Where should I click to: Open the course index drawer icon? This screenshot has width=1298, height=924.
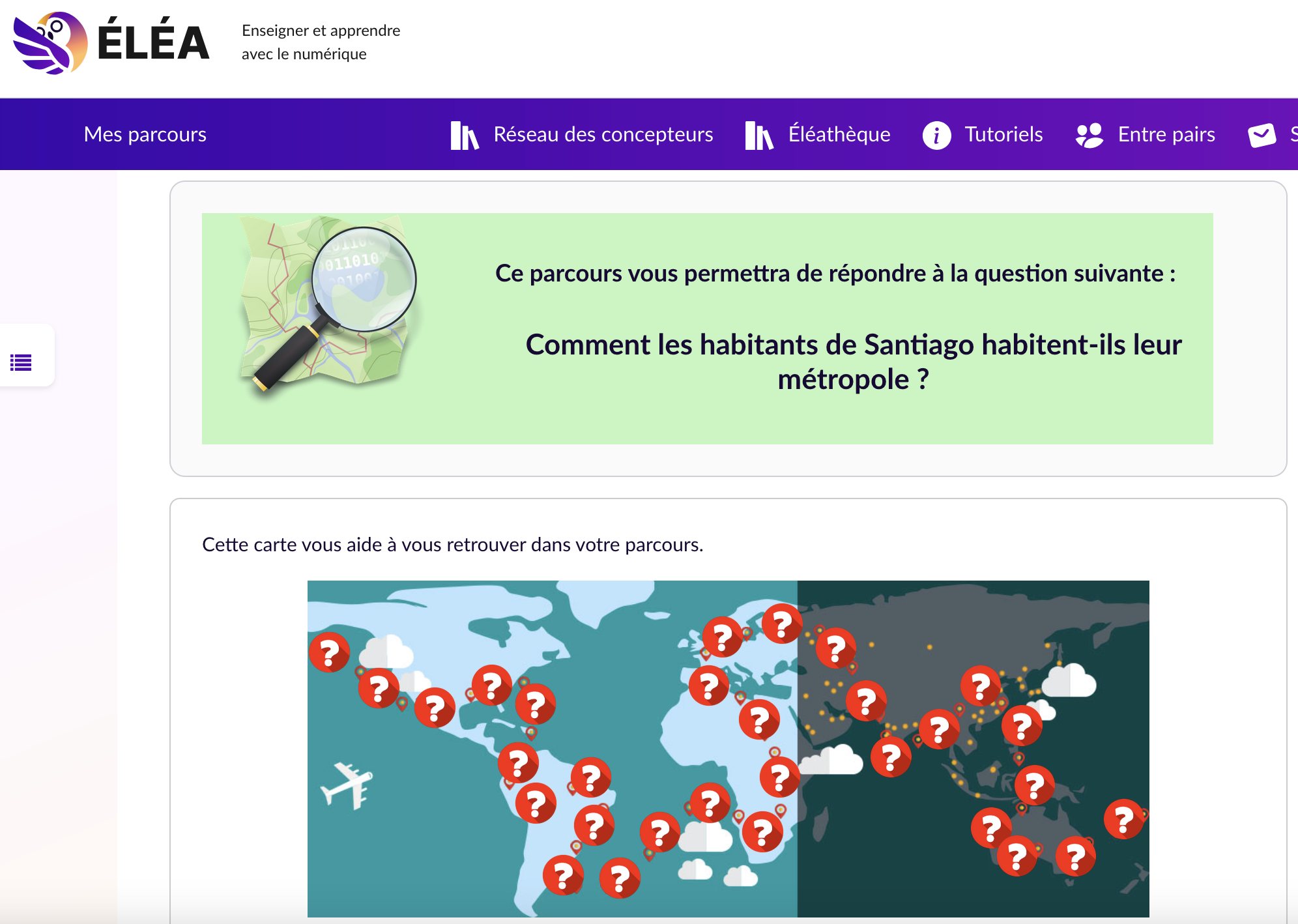[x=21, y=362]
